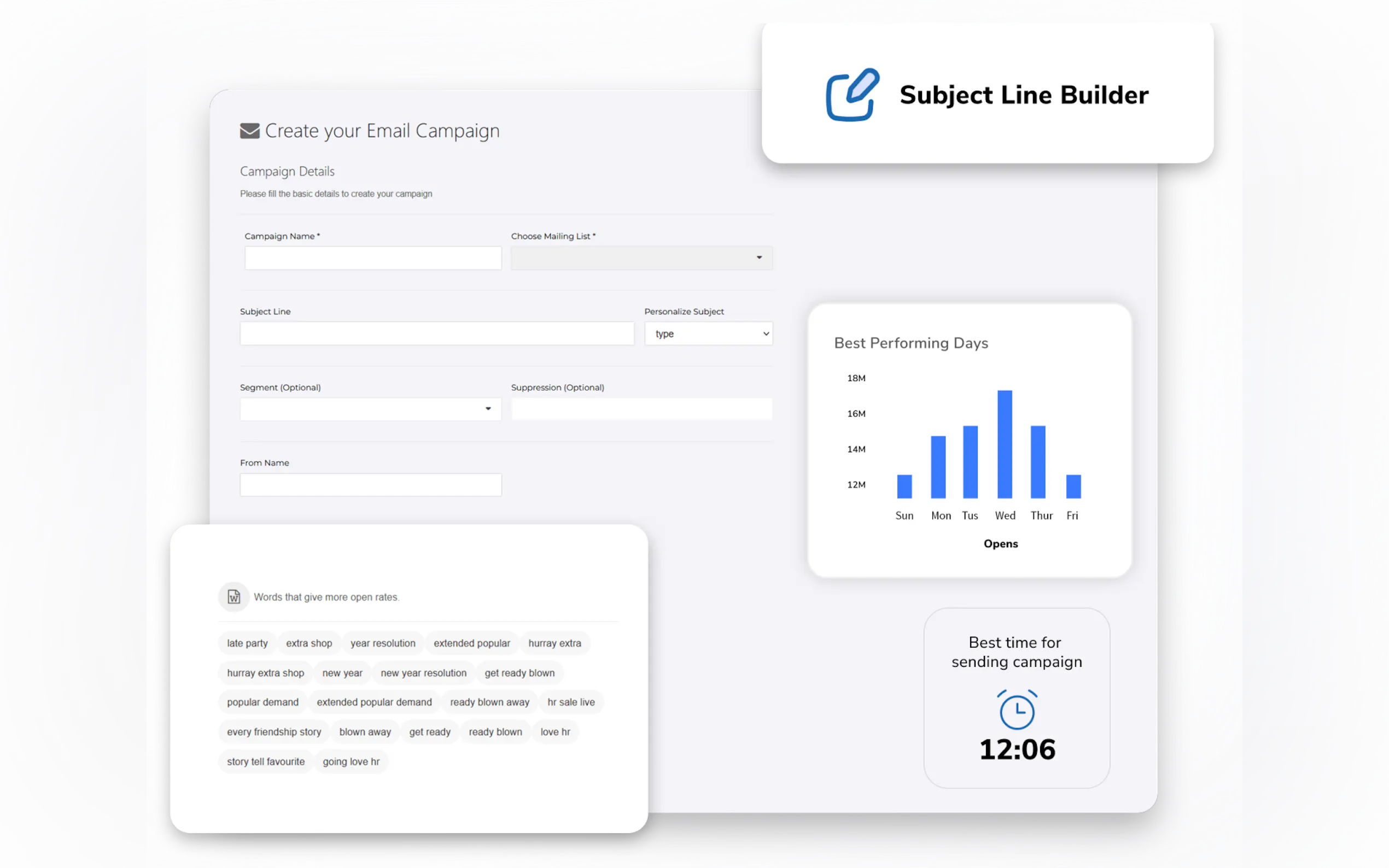Click the Sun bar in chart
Screen dimensions: 1389x868
click(904, 486)
